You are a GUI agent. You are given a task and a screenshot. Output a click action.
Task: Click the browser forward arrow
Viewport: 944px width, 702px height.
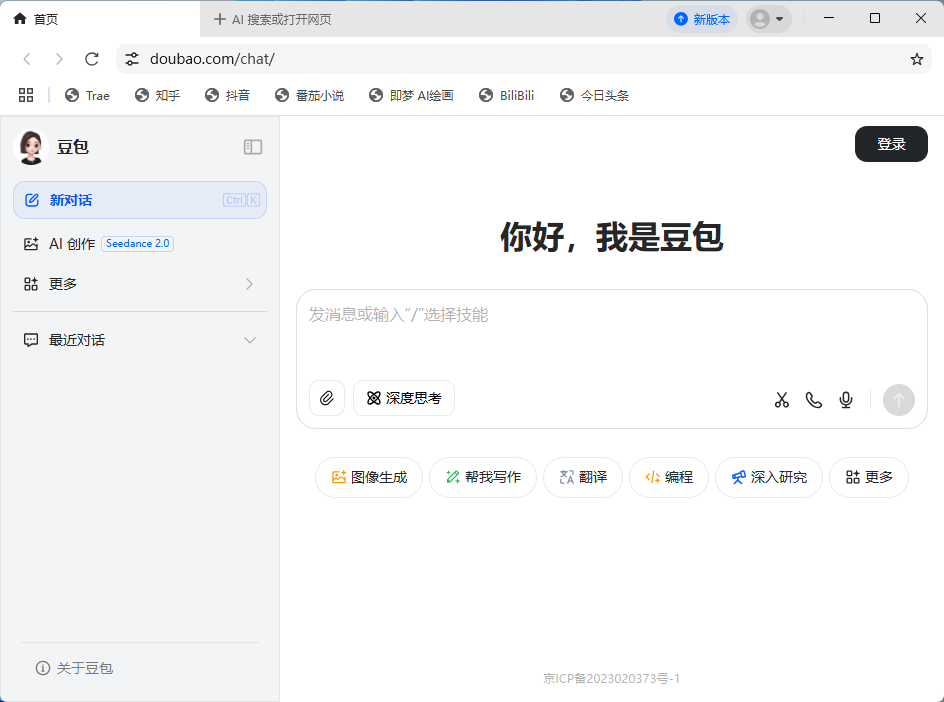59,59
